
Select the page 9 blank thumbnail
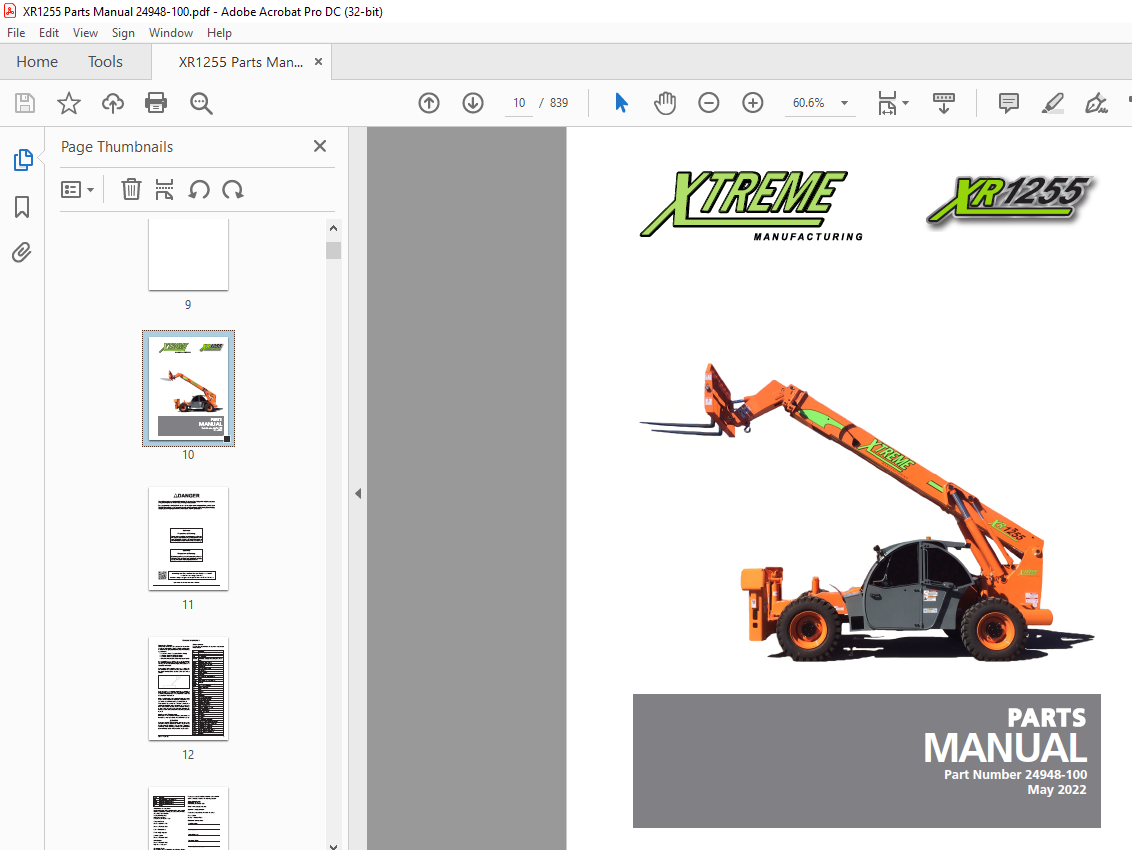pos(188,254)
